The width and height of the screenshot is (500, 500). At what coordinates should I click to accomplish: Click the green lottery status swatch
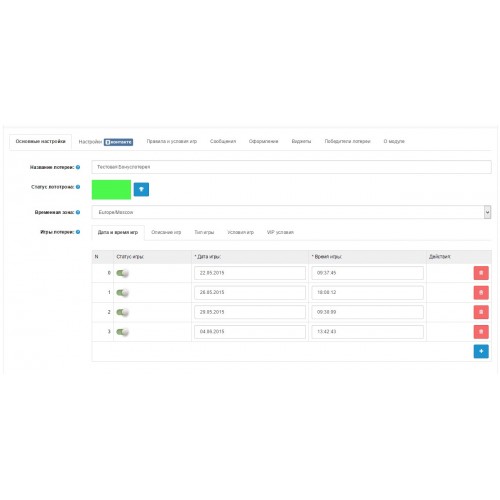111,190
